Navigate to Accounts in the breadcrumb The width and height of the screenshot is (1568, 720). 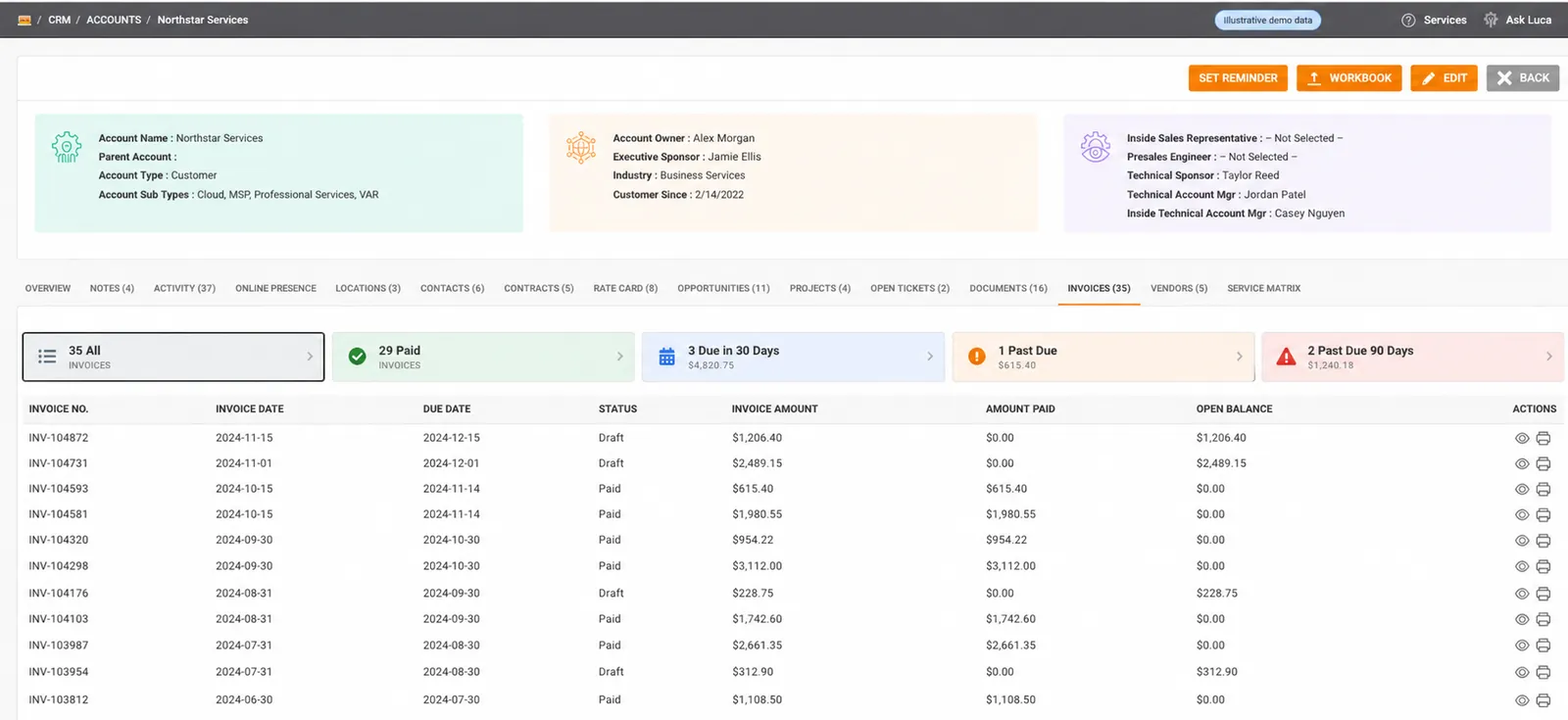coord(114,20)
